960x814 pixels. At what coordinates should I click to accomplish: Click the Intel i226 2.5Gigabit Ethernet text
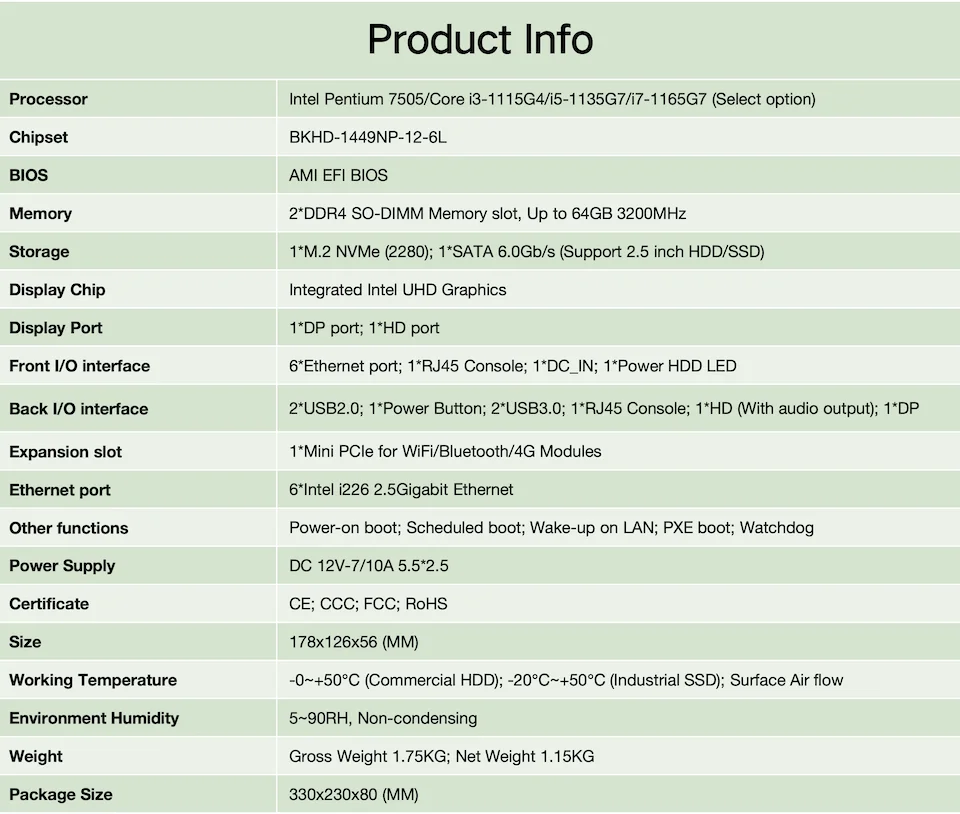click(x=401, y=489)
